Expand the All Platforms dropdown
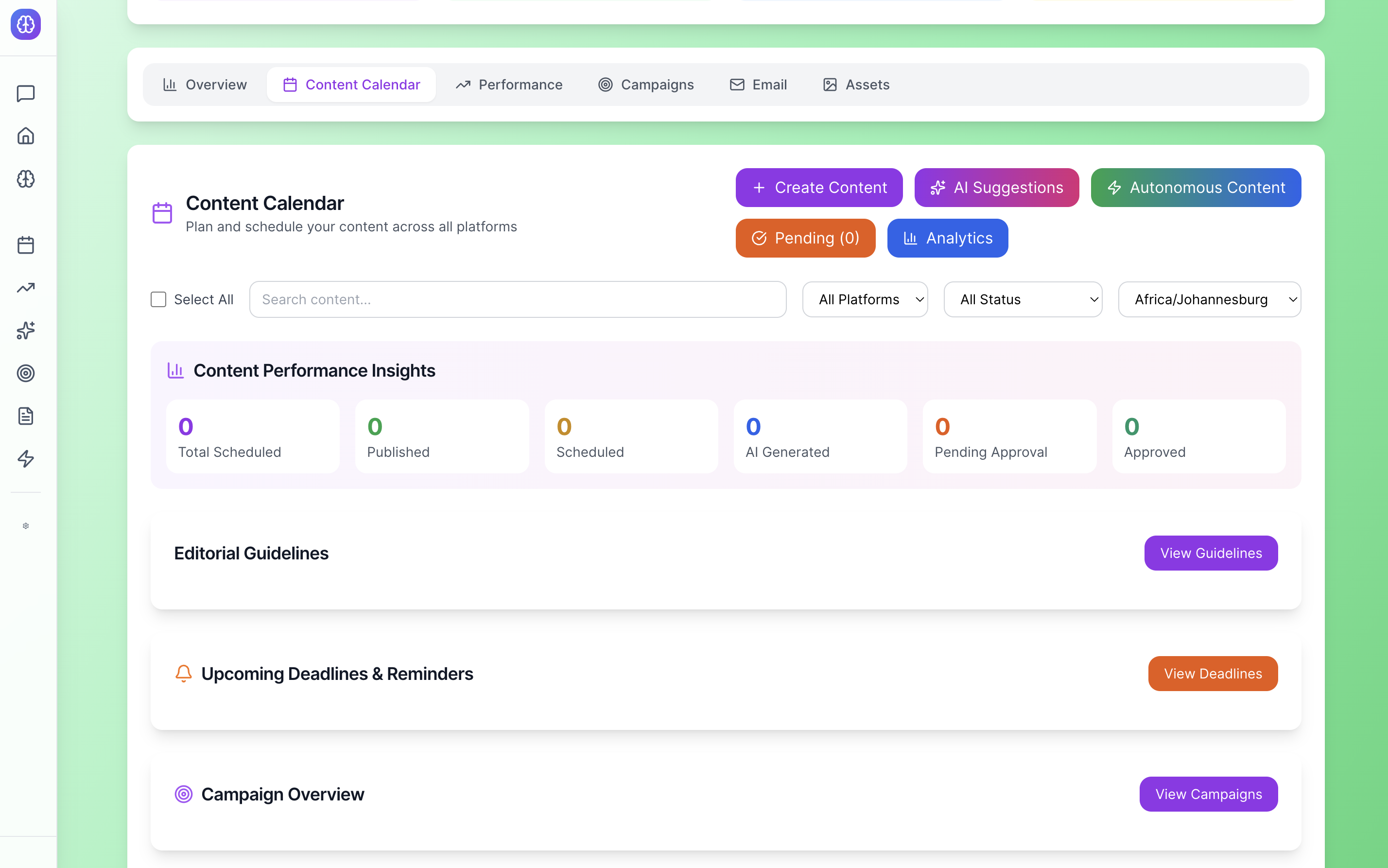 [x=865, y=300]
